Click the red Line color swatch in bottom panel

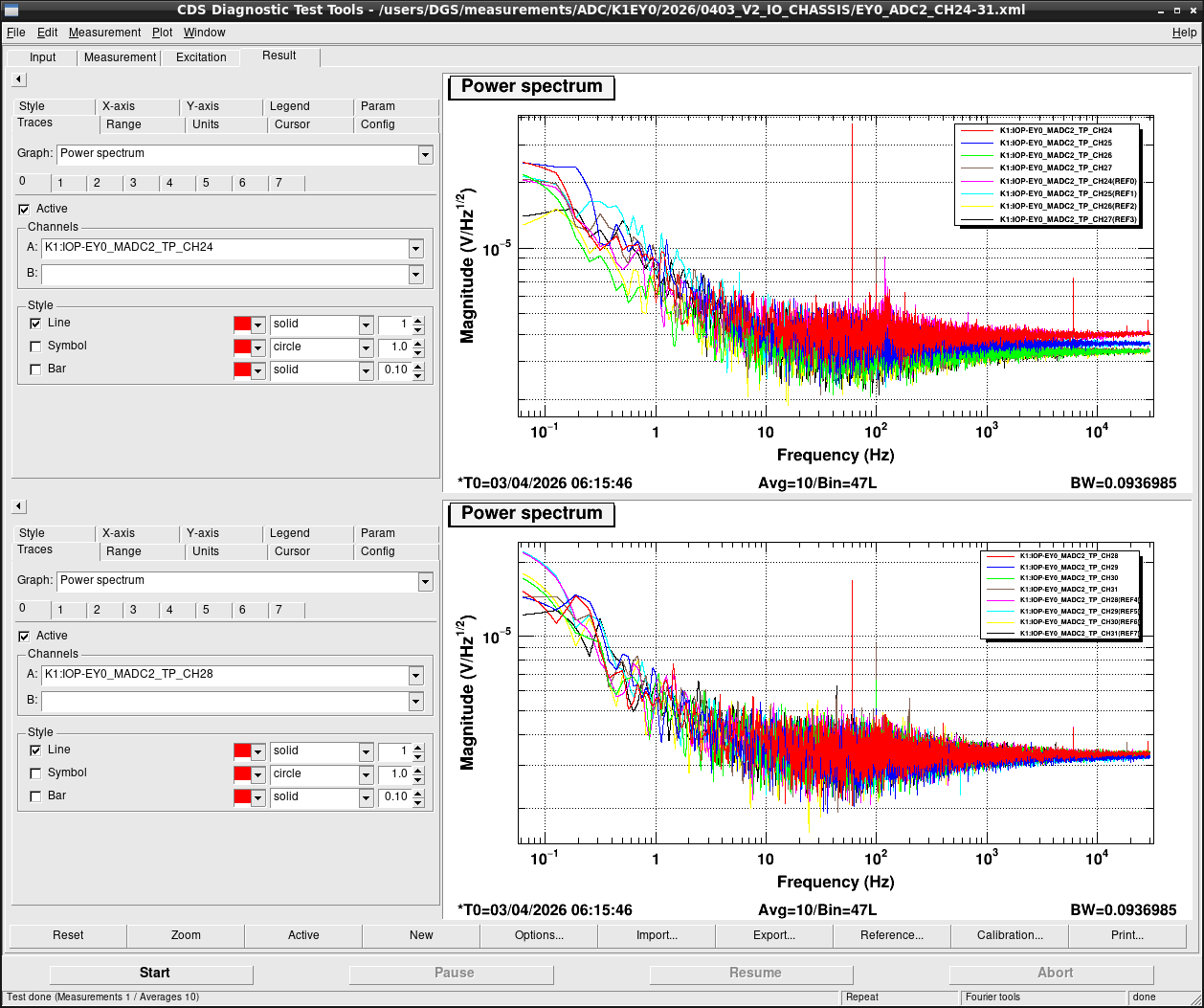242,751
